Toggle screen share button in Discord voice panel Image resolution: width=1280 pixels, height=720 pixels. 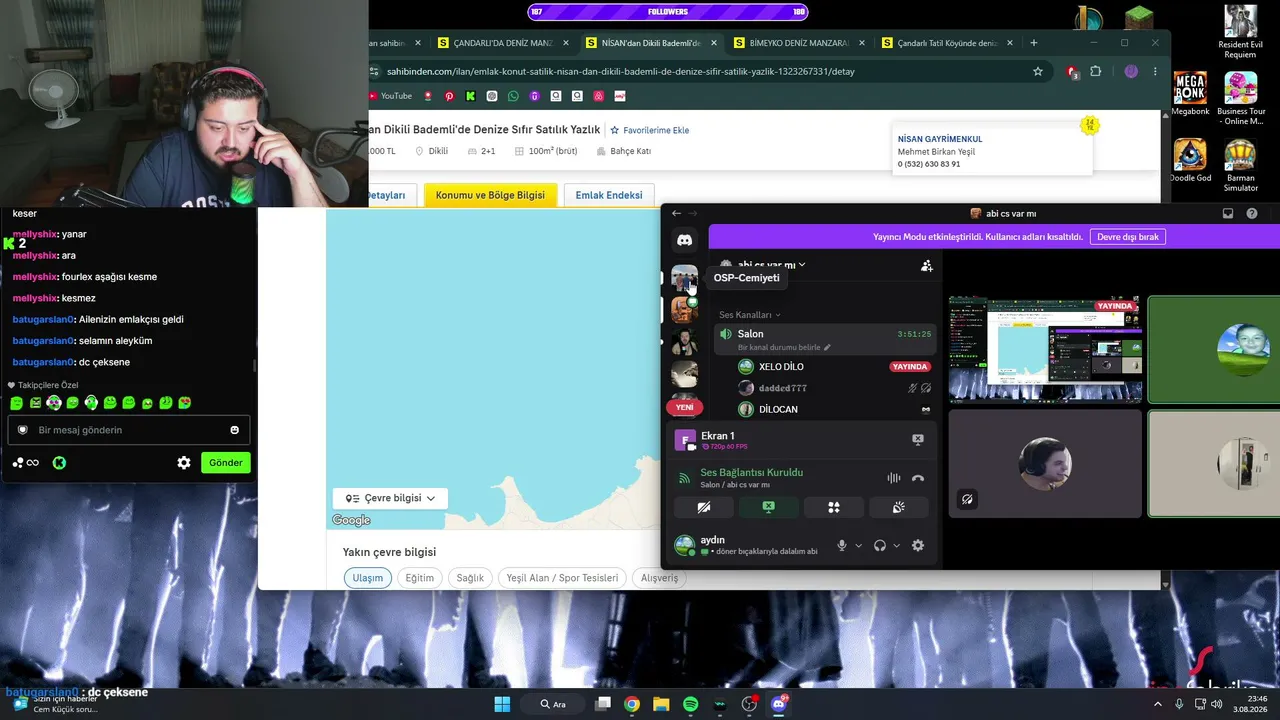[x=769, y=507]
